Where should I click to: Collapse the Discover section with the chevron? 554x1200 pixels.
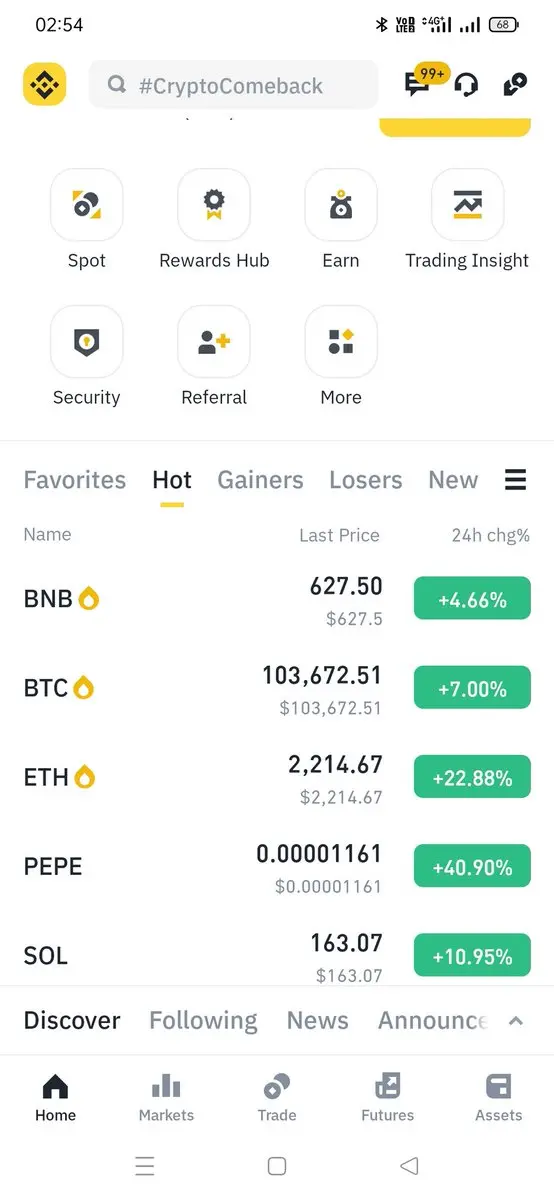516,1021
